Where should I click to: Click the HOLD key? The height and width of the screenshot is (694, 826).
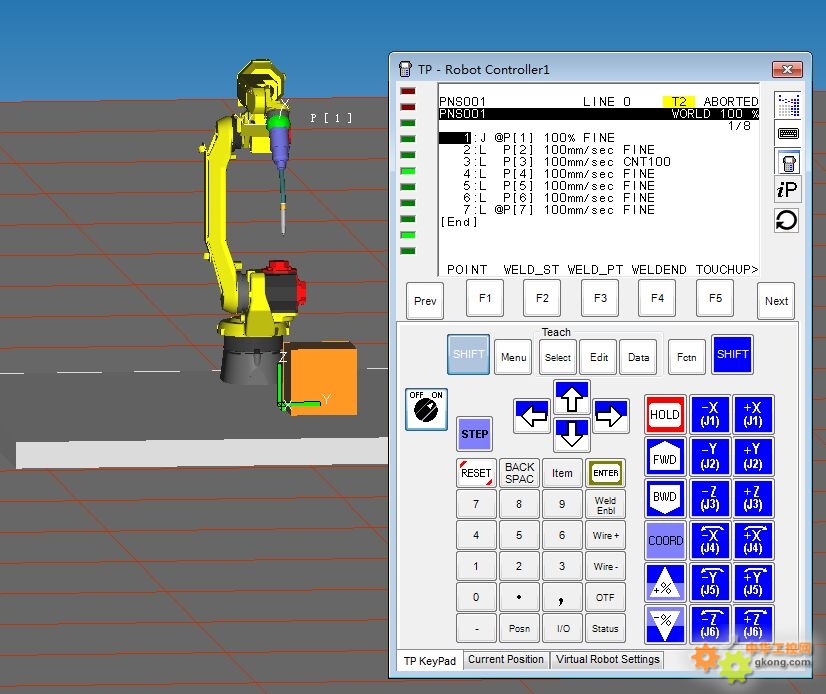pos(665,414)
